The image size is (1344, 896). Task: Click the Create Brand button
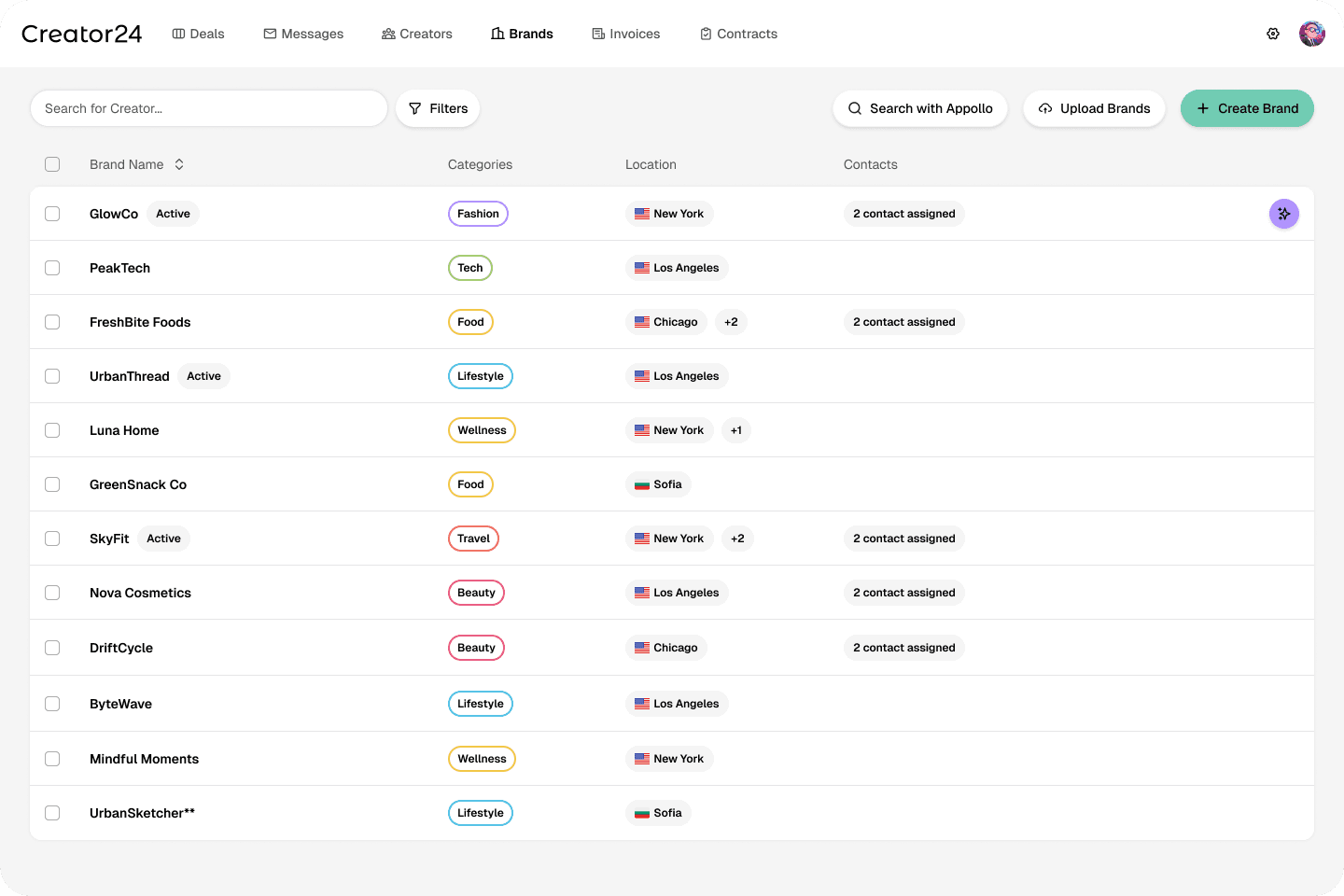[1247, 108]
